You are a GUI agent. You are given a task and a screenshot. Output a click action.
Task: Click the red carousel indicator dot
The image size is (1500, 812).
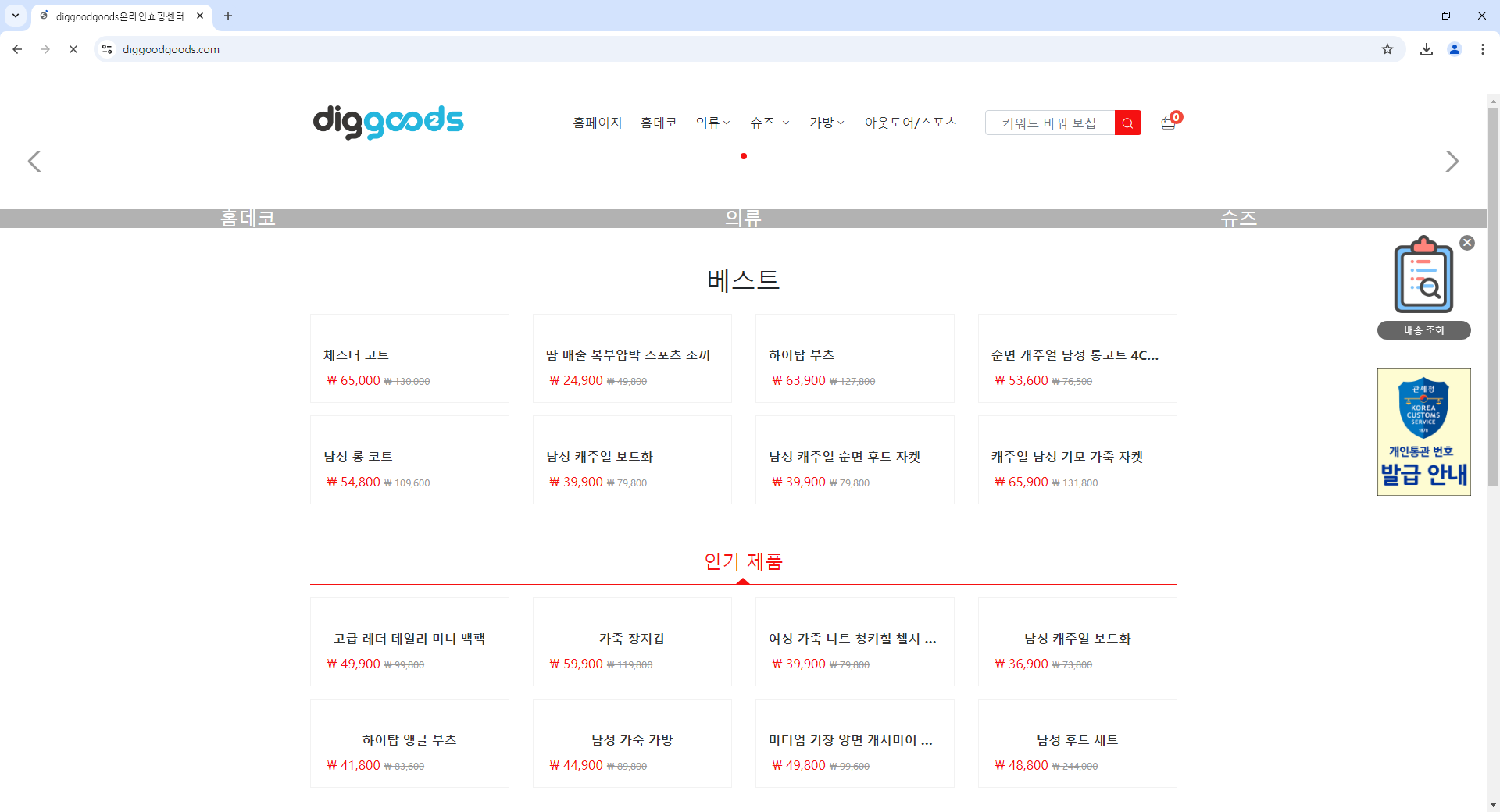click(x=744, y=156)
